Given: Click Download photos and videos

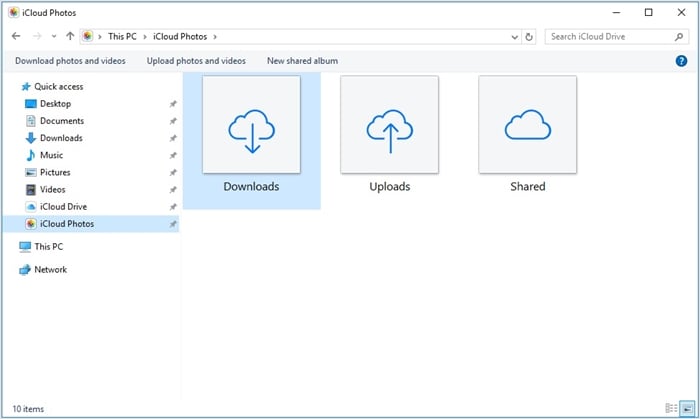Looking at the screenshot, I should [x=70, y=61].
